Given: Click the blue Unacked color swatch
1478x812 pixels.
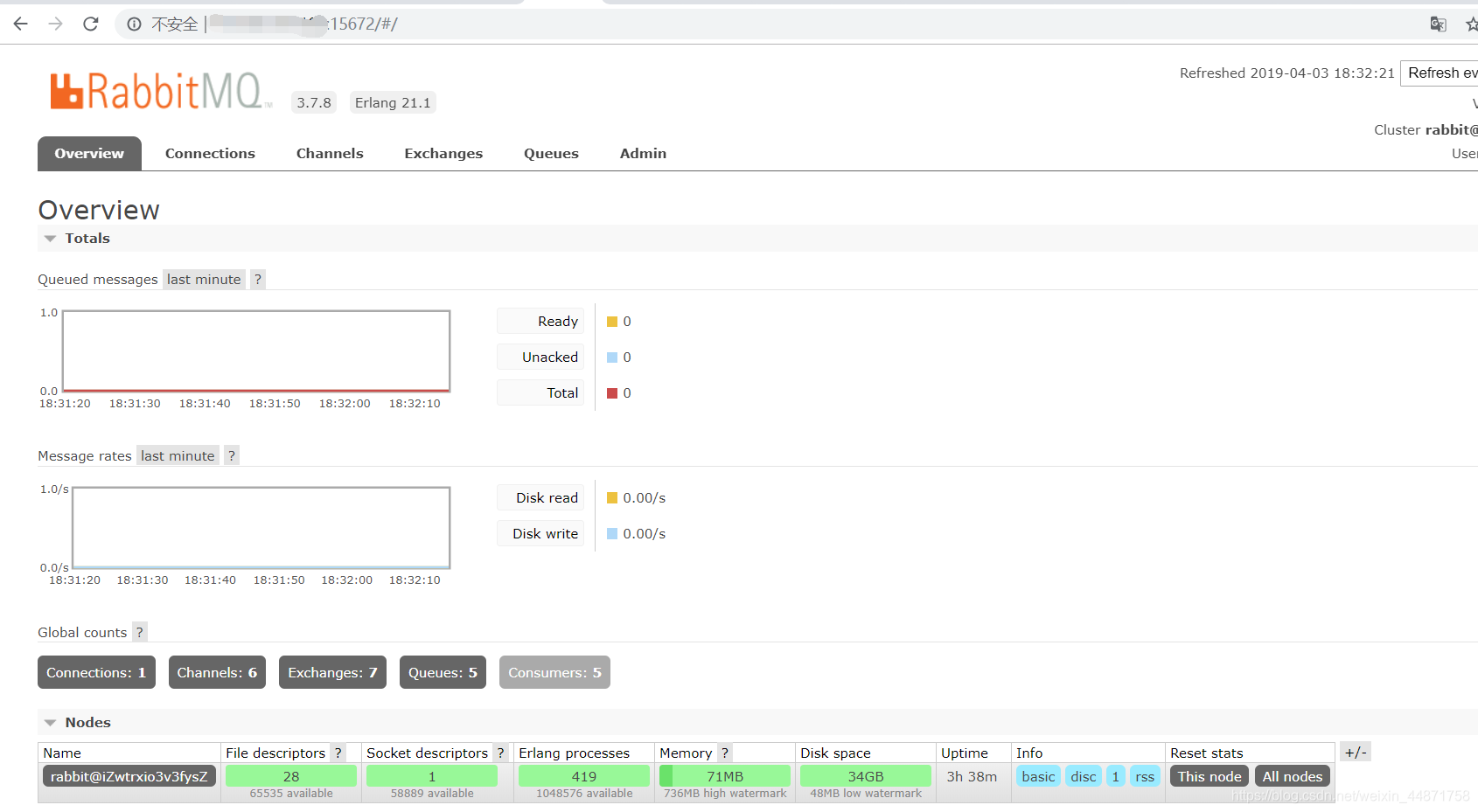Looking at the screenshot, I should click(x=612, y=357).
